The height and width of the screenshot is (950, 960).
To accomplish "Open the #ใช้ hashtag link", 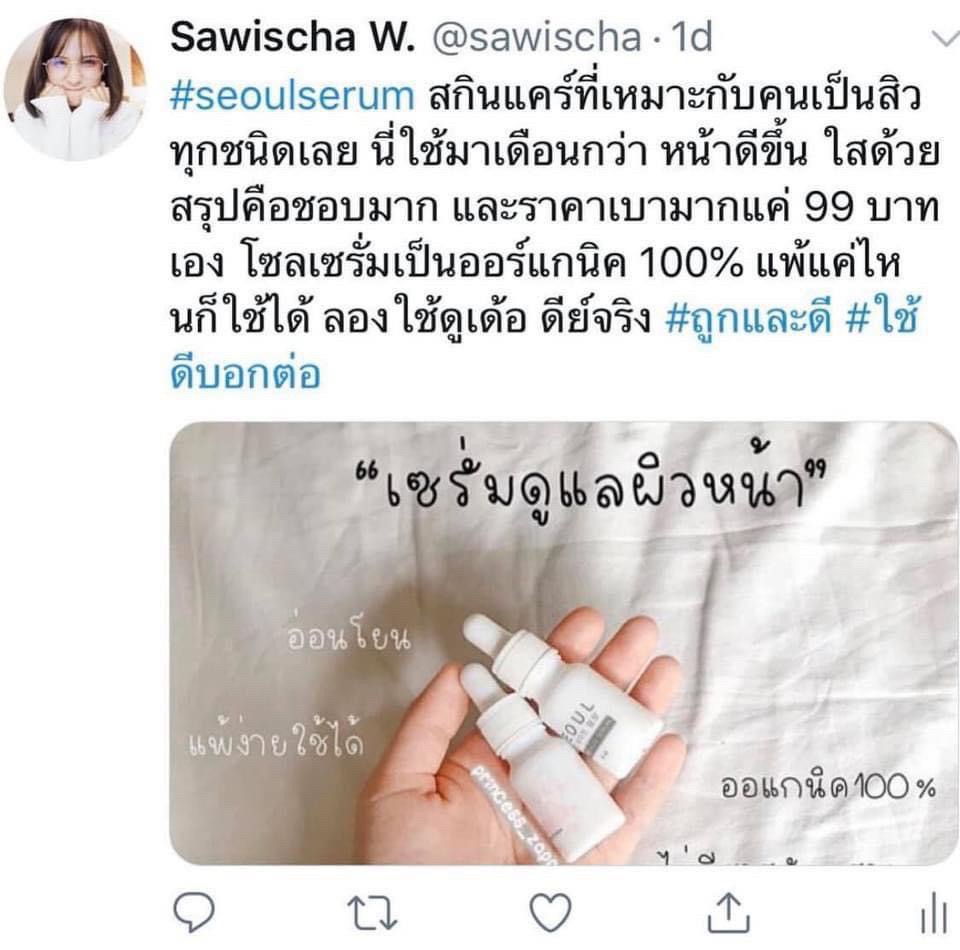I will tap(882, 316).
